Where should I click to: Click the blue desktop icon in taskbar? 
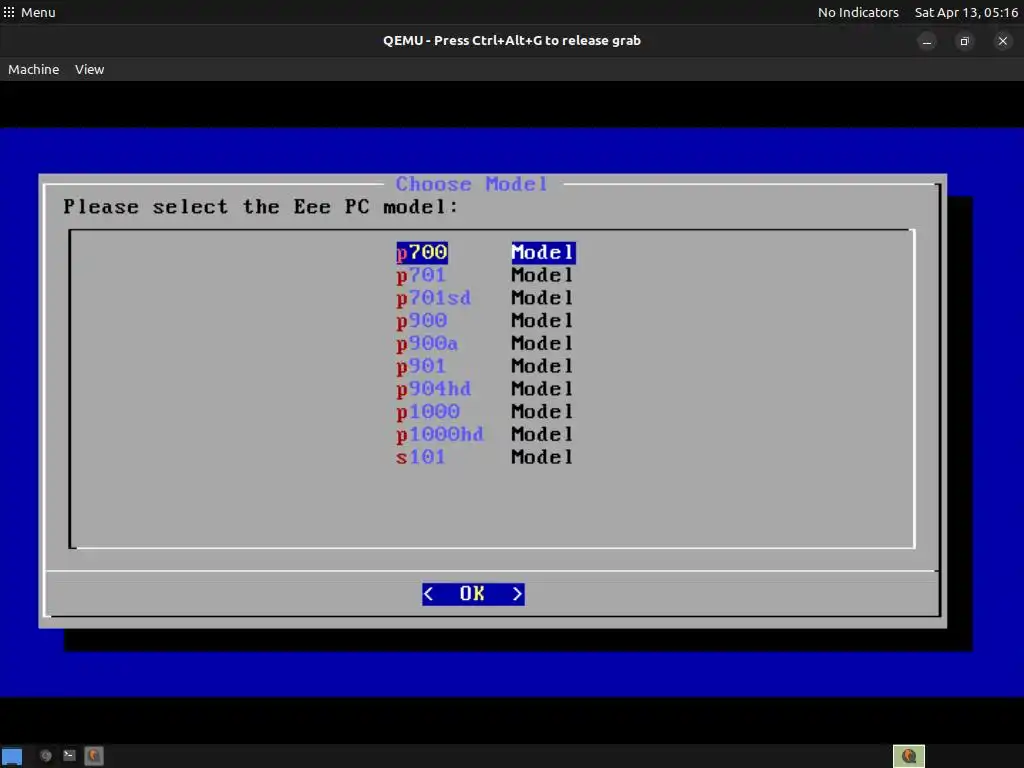pyautogui.click(x=12, y=757)
